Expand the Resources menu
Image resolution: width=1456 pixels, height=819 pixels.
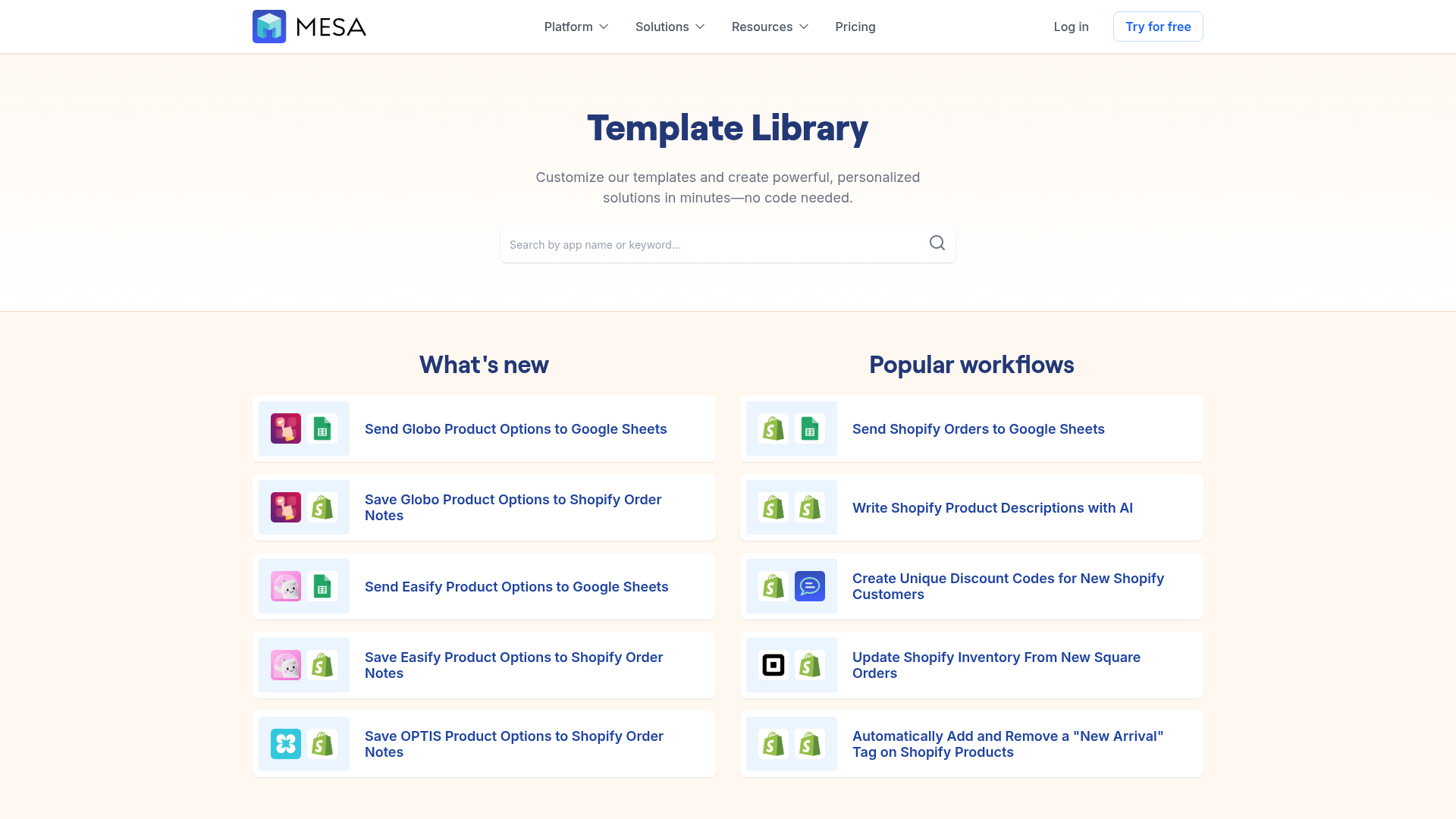tap(770, 27)
